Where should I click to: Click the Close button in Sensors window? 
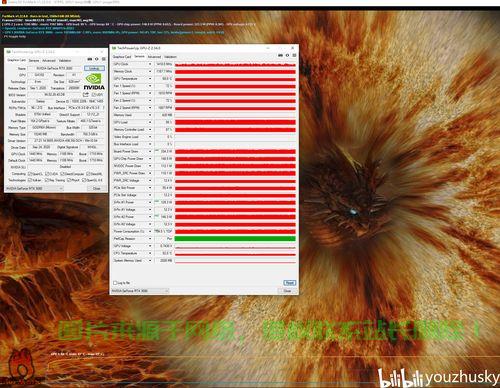(287, 291)
